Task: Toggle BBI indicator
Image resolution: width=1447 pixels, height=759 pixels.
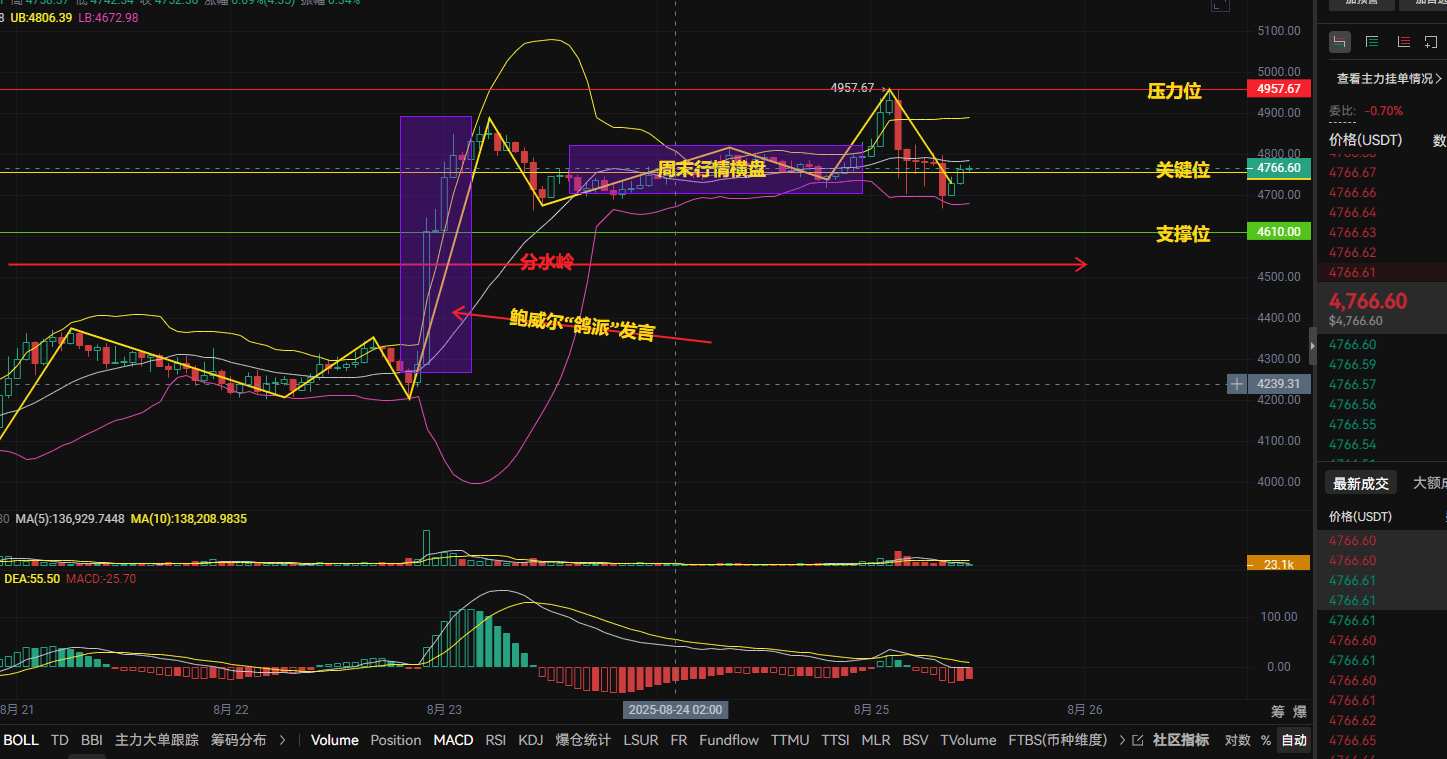Action: (91, 740)
